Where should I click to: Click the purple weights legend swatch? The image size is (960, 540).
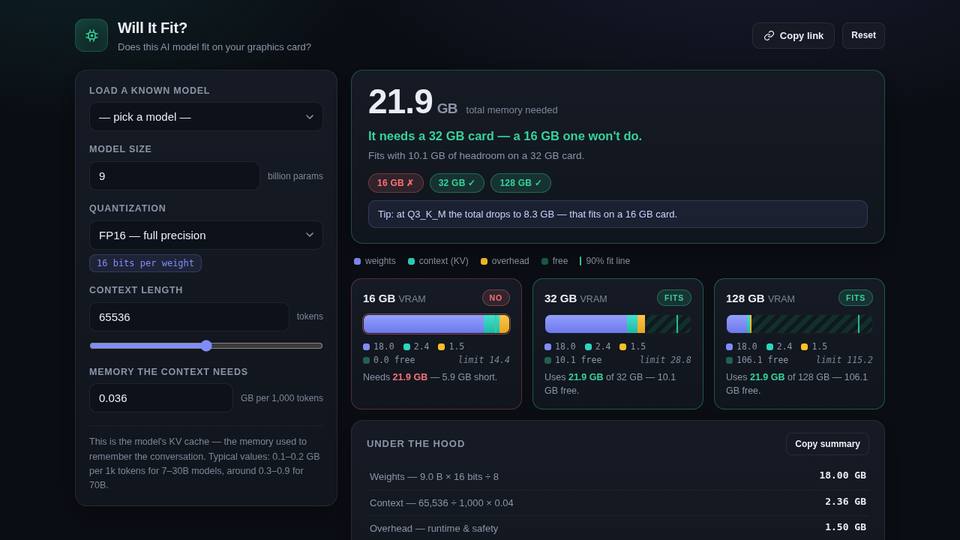pos(358,261)
